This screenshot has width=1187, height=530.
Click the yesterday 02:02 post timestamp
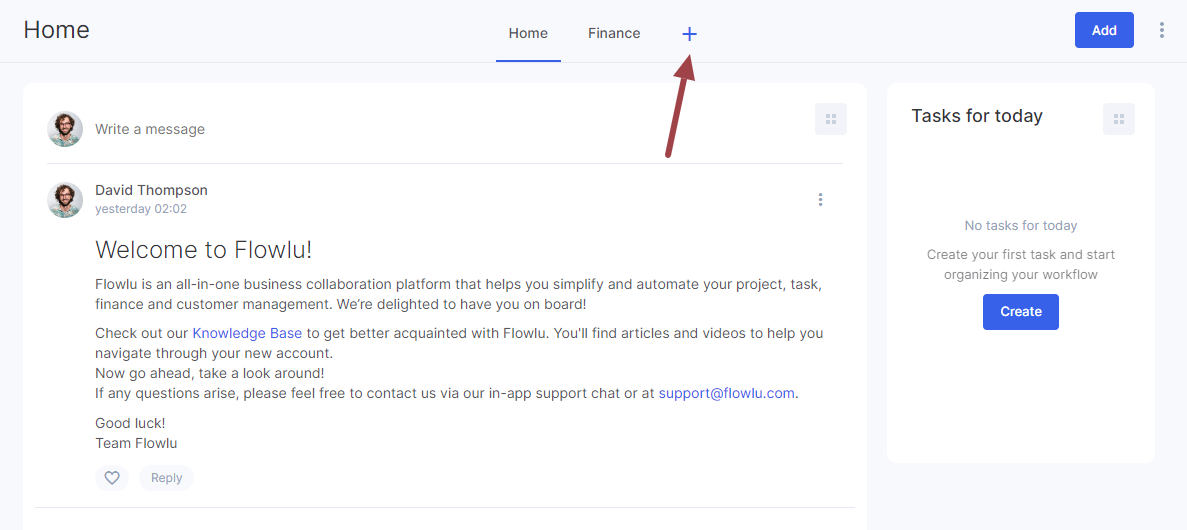[141, 209]
